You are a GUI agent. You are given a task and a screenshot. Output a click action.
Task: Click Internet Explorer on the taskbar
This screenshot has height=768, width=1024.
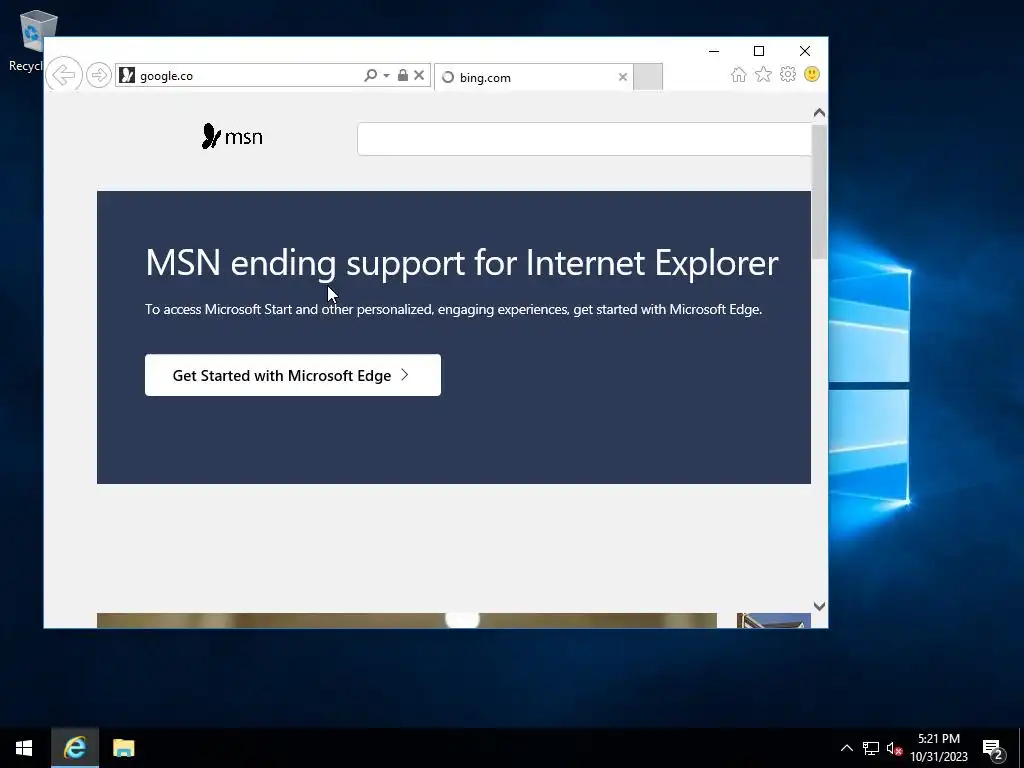pos(74,748)
